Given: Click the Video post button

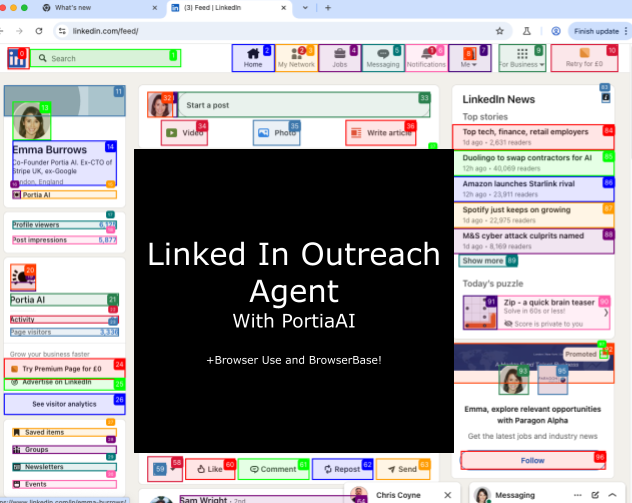Looking at the screenshot, I should click(x=185, y=133).
